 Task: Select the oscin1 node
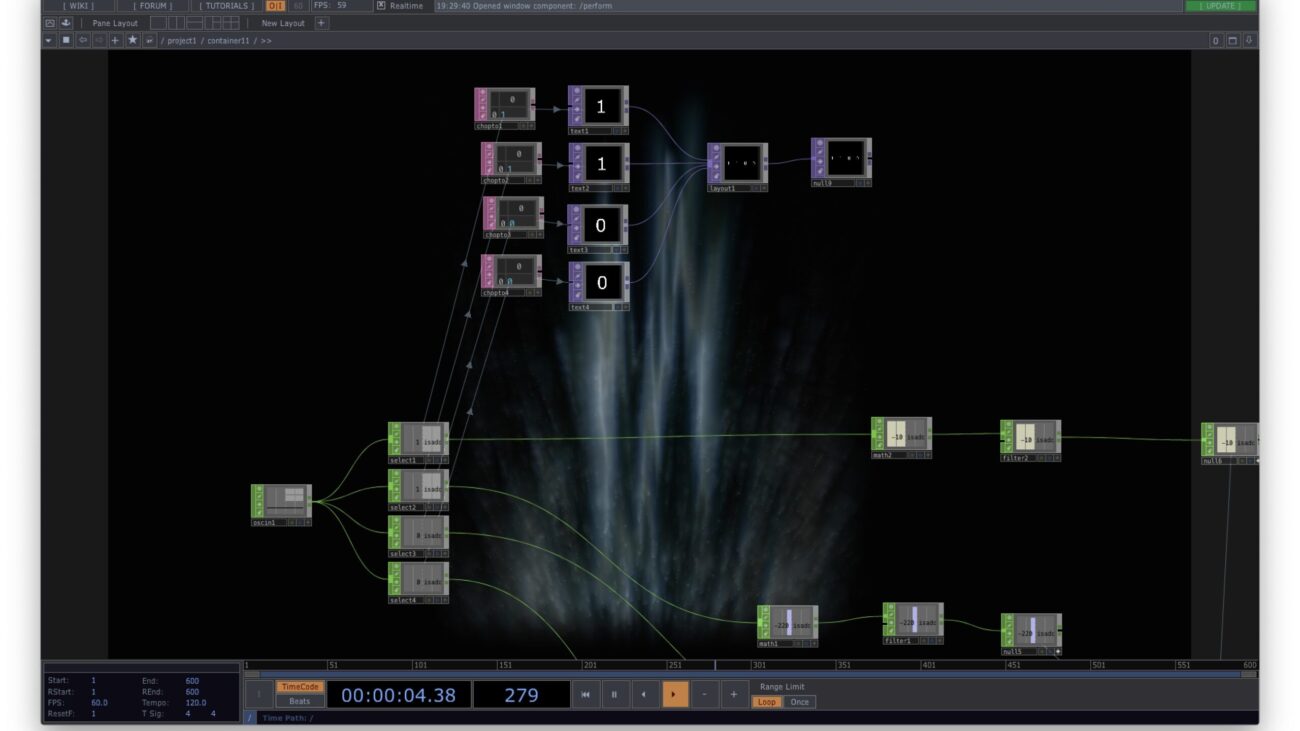point(281,501)
